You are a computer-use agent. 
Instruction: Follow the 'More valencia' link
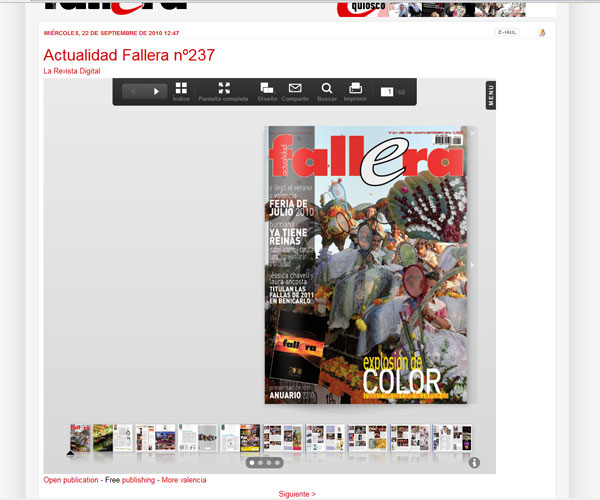tap(184, 480)
